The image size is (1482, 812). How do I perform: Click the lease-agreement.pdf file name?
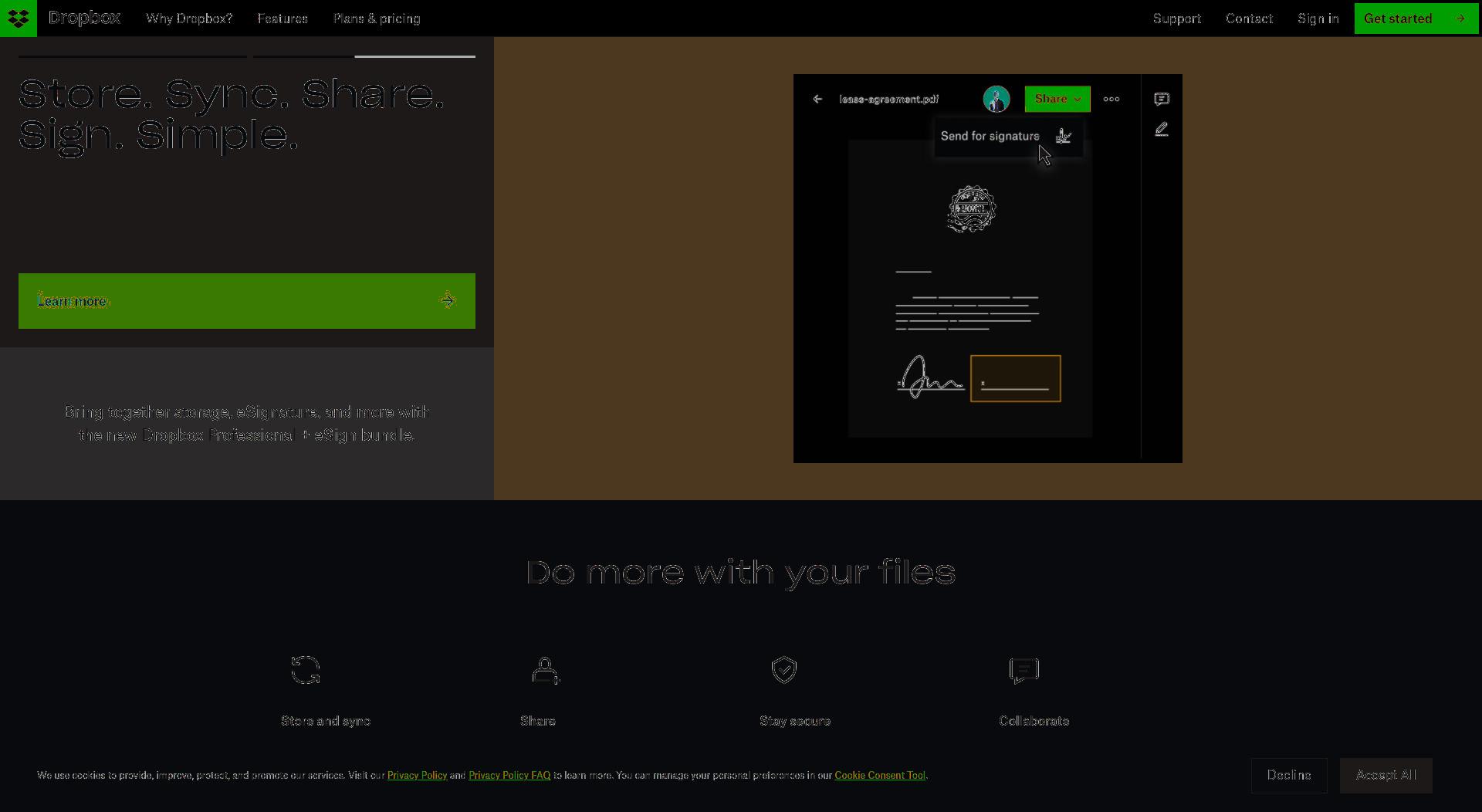click(889, 99)
